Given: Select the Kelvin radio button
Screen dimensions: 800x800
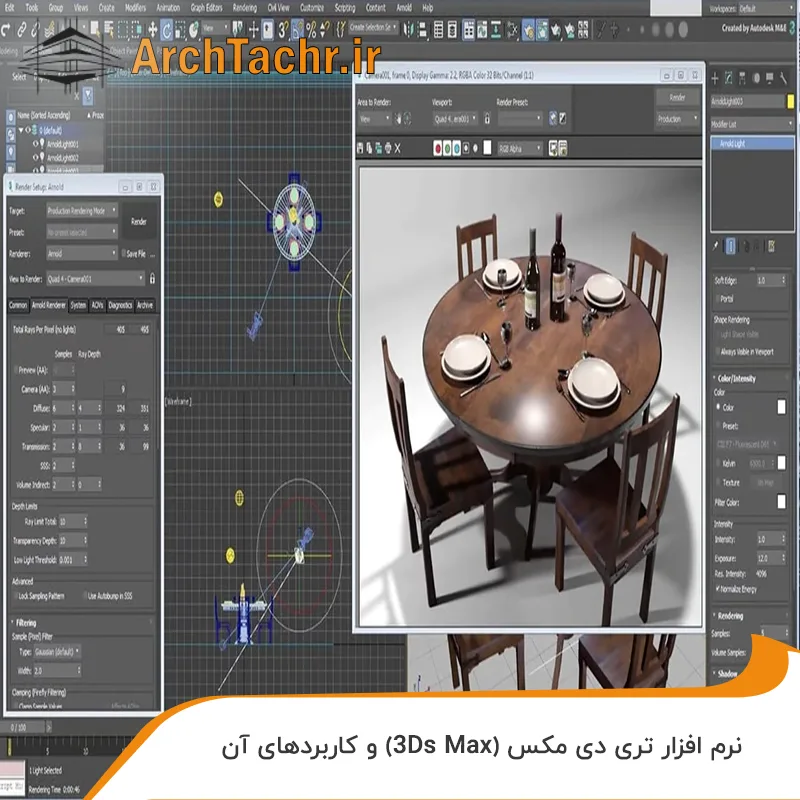Looking at the screenshot, I should 718,463.
